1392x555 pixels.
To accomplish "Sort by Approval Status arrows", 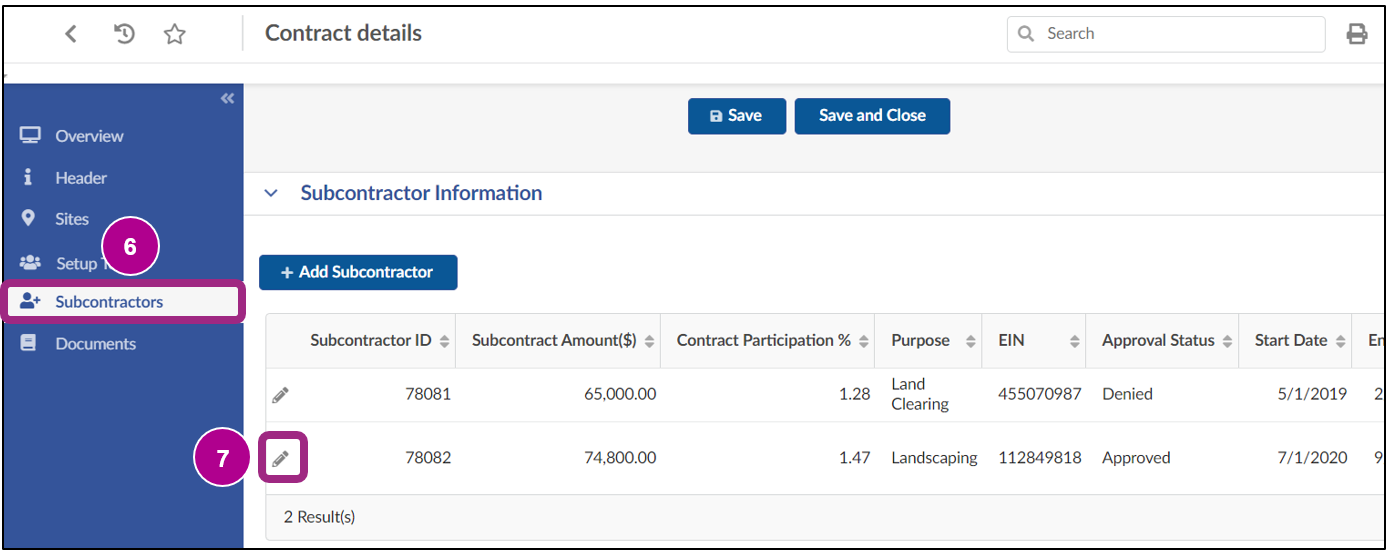I will [1227, 341].
